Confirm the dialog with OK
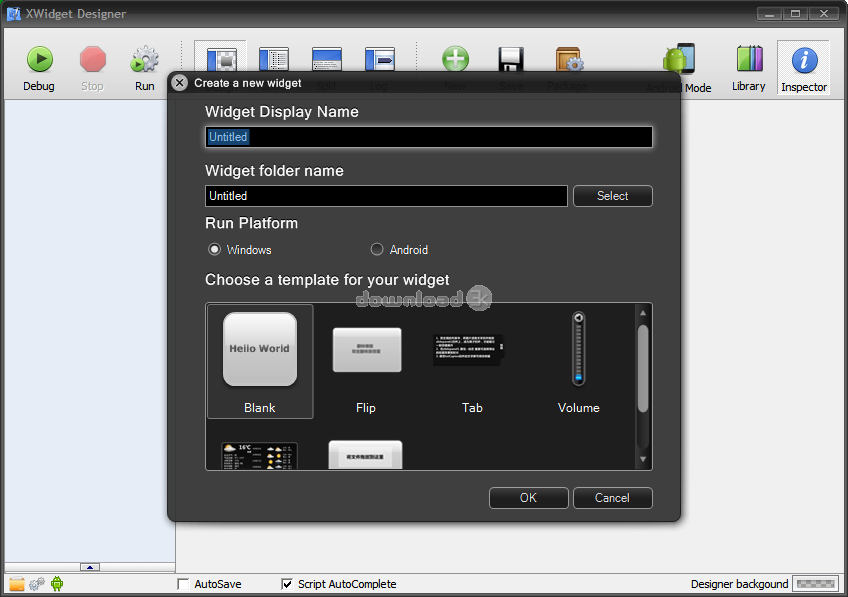The width and height of the screenshot is (848, 597). pyautogui.click(x=528, y=498)
